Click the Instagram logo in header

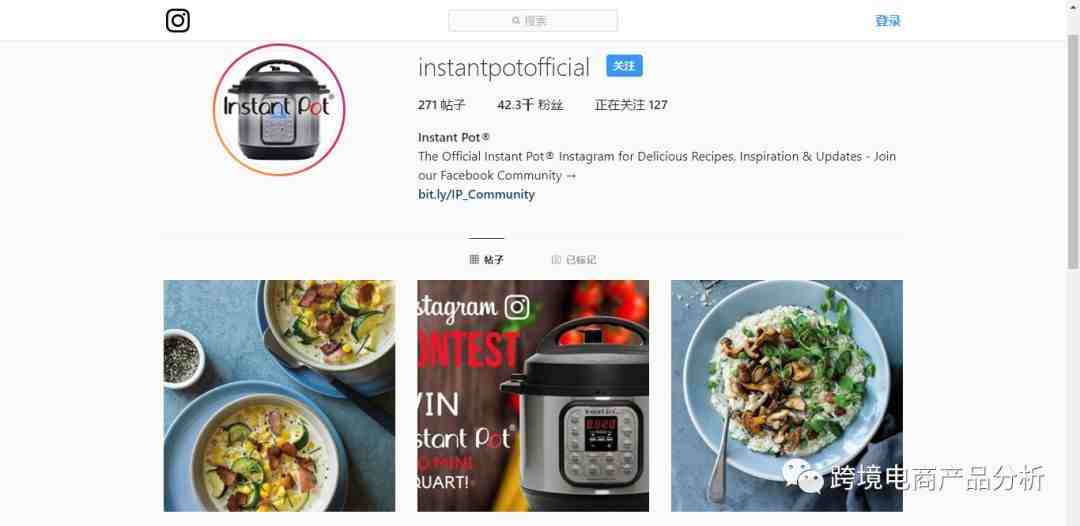tap(178, 21)
